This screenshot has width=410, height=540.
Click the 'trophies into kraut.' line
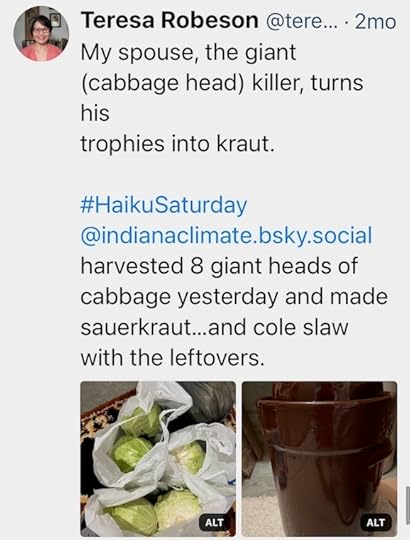(x=178, y=144)
